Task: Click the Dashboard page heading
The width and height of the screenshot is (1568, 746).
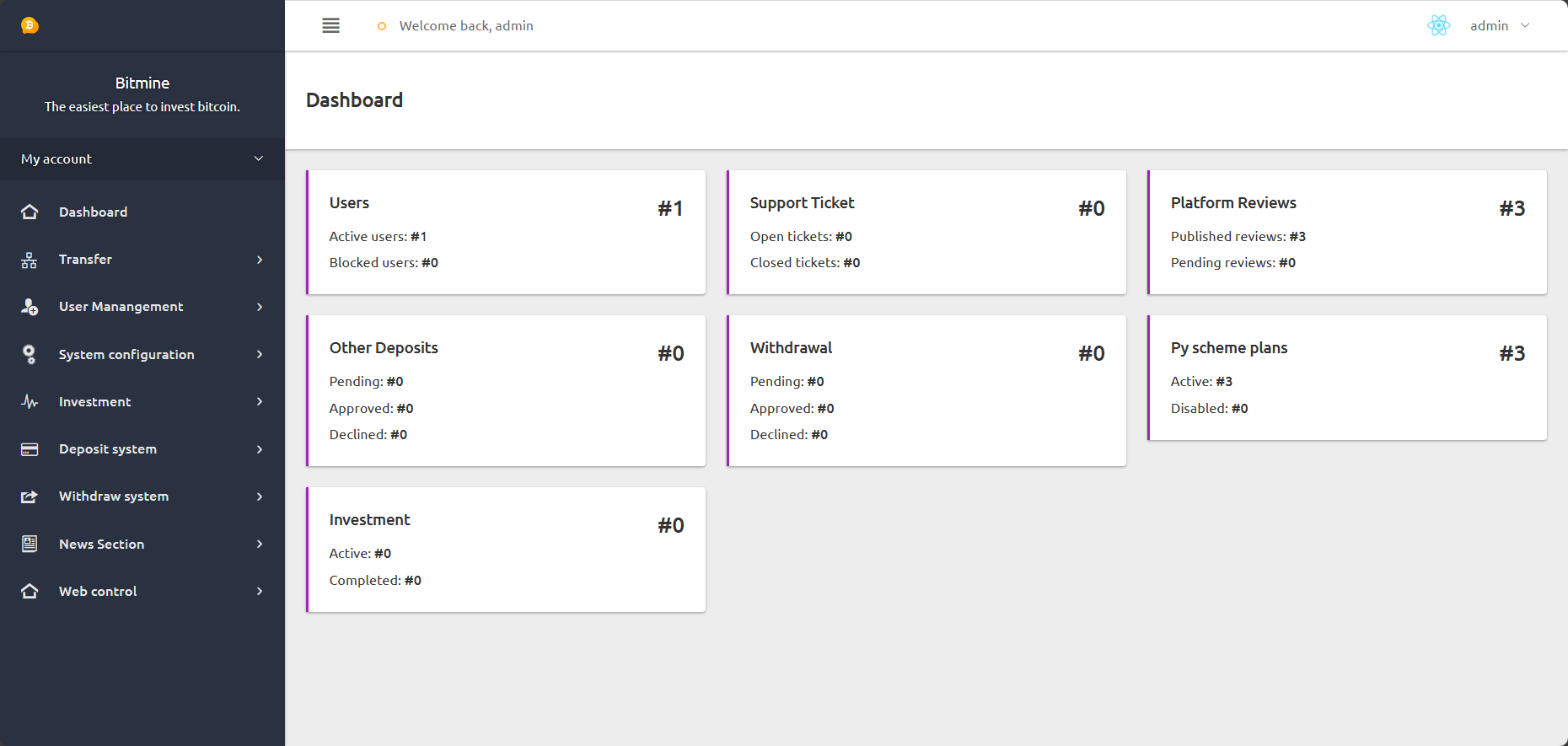Action: click(354, 100)
